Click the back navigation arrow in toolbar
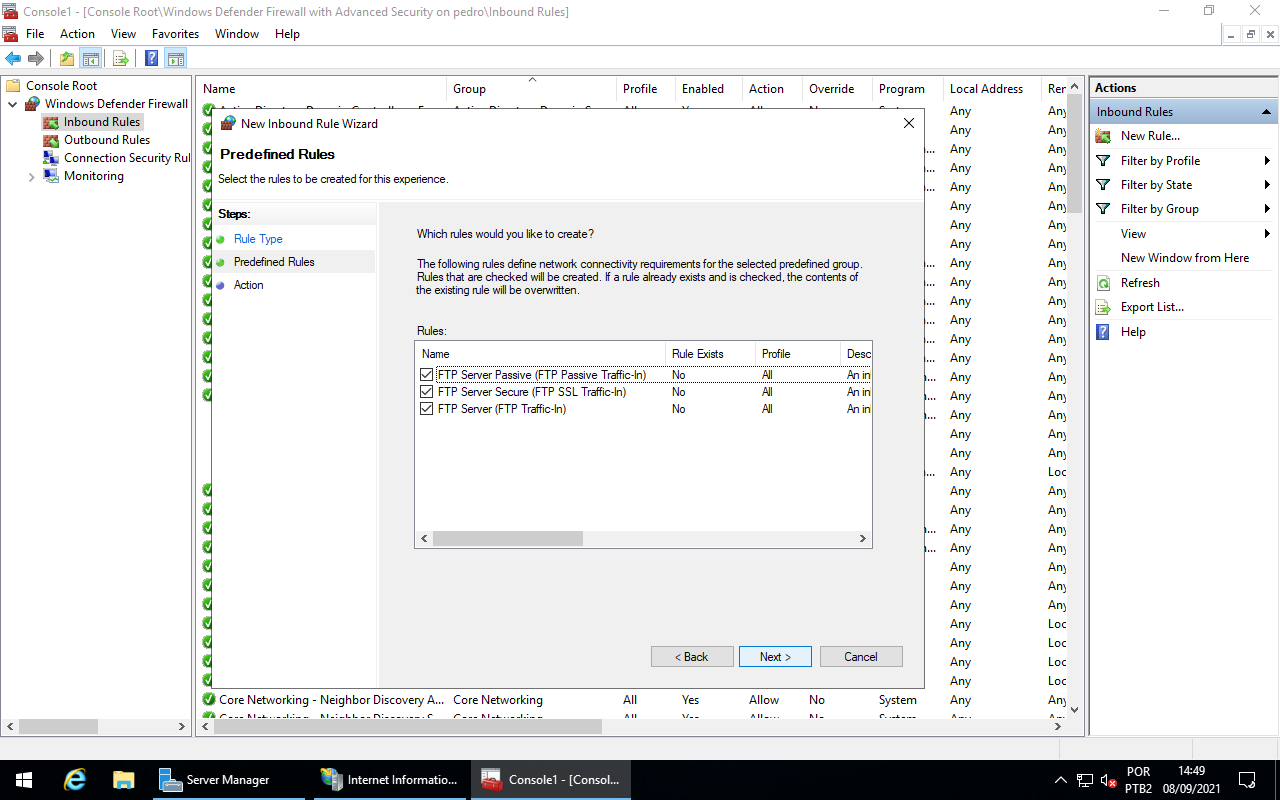 coord(12,57)
